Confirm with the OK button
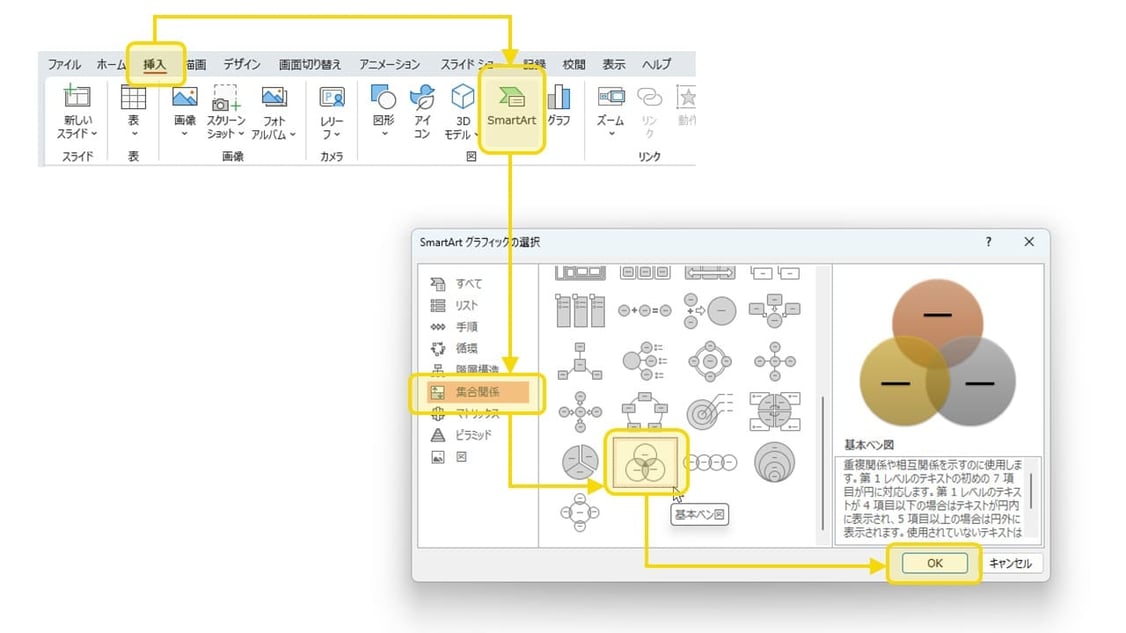This screenshot has height=633, width=1126. 933,563
